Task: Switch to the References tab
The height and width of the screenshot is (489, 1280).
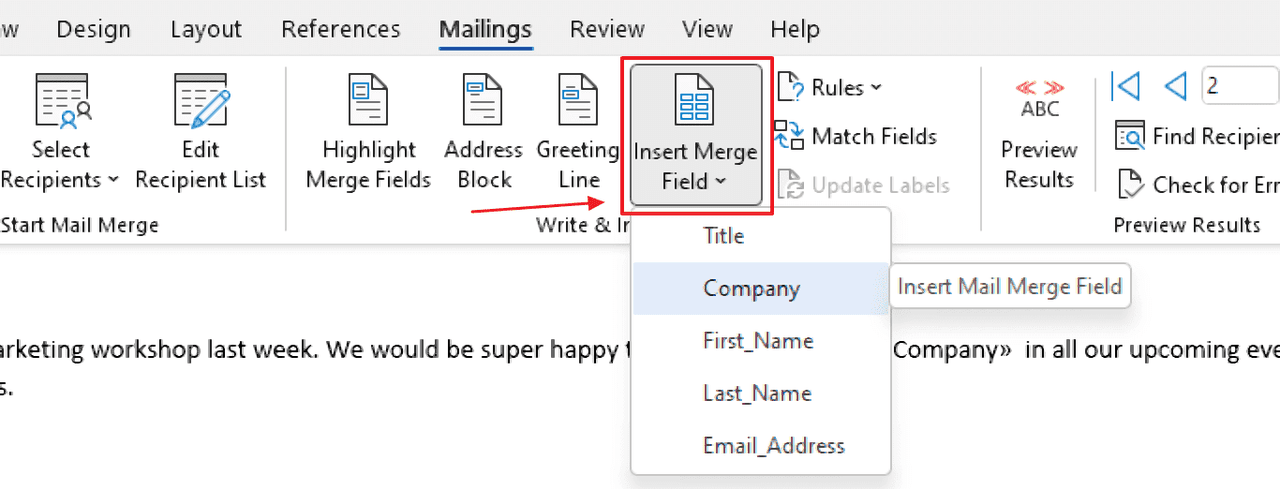Action: pyautogui.click(x=340, y=29)
